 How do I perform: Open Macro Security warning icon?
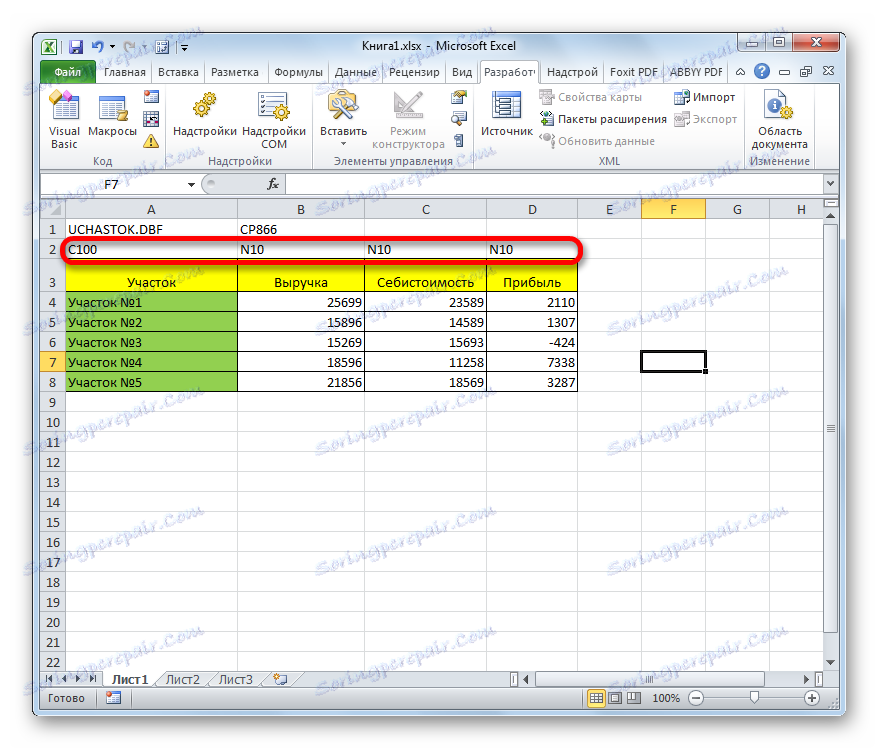click(151, 141)
